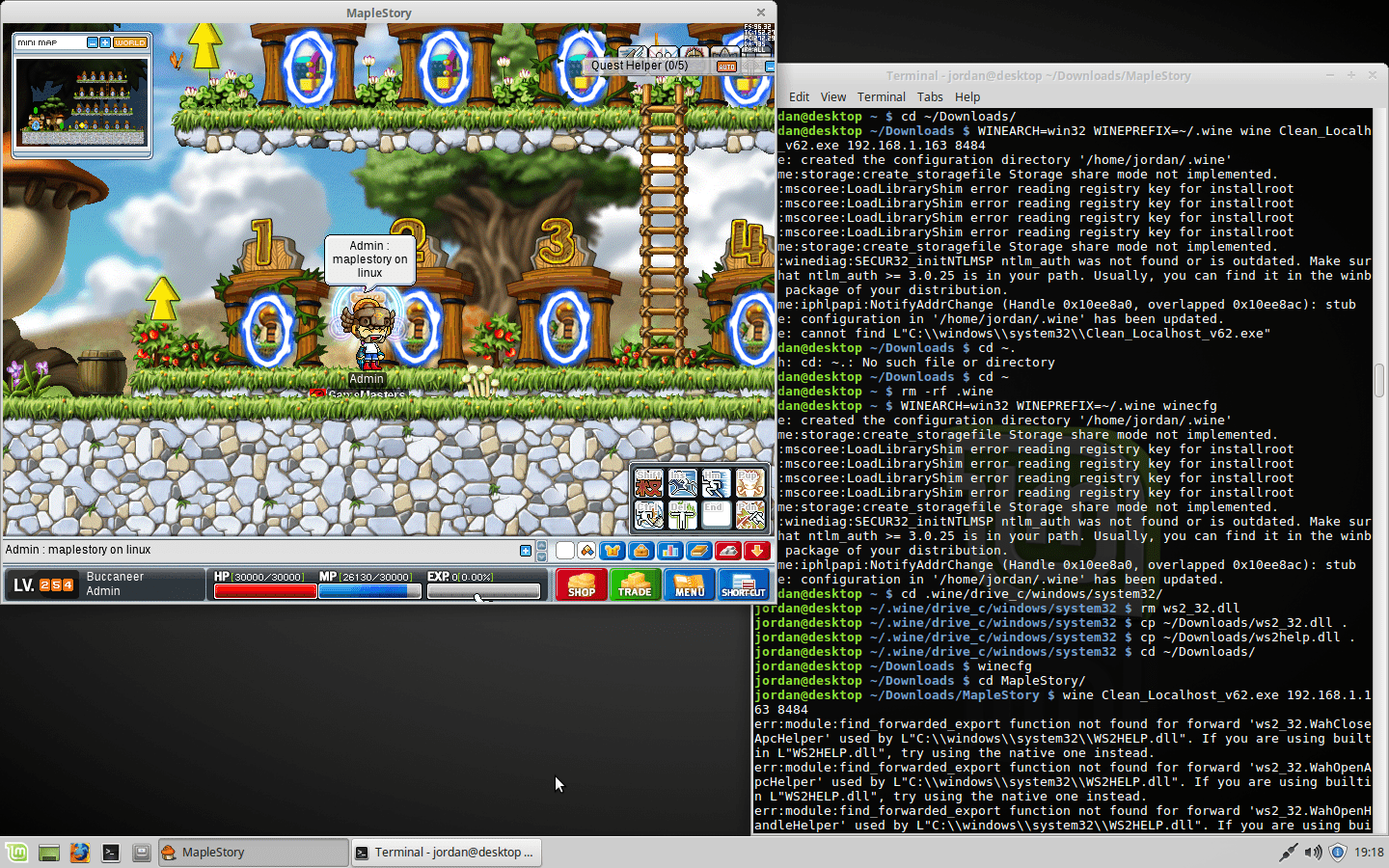
Task: Click the red down-arrow quick slot toggle
Action: (757, 551)
